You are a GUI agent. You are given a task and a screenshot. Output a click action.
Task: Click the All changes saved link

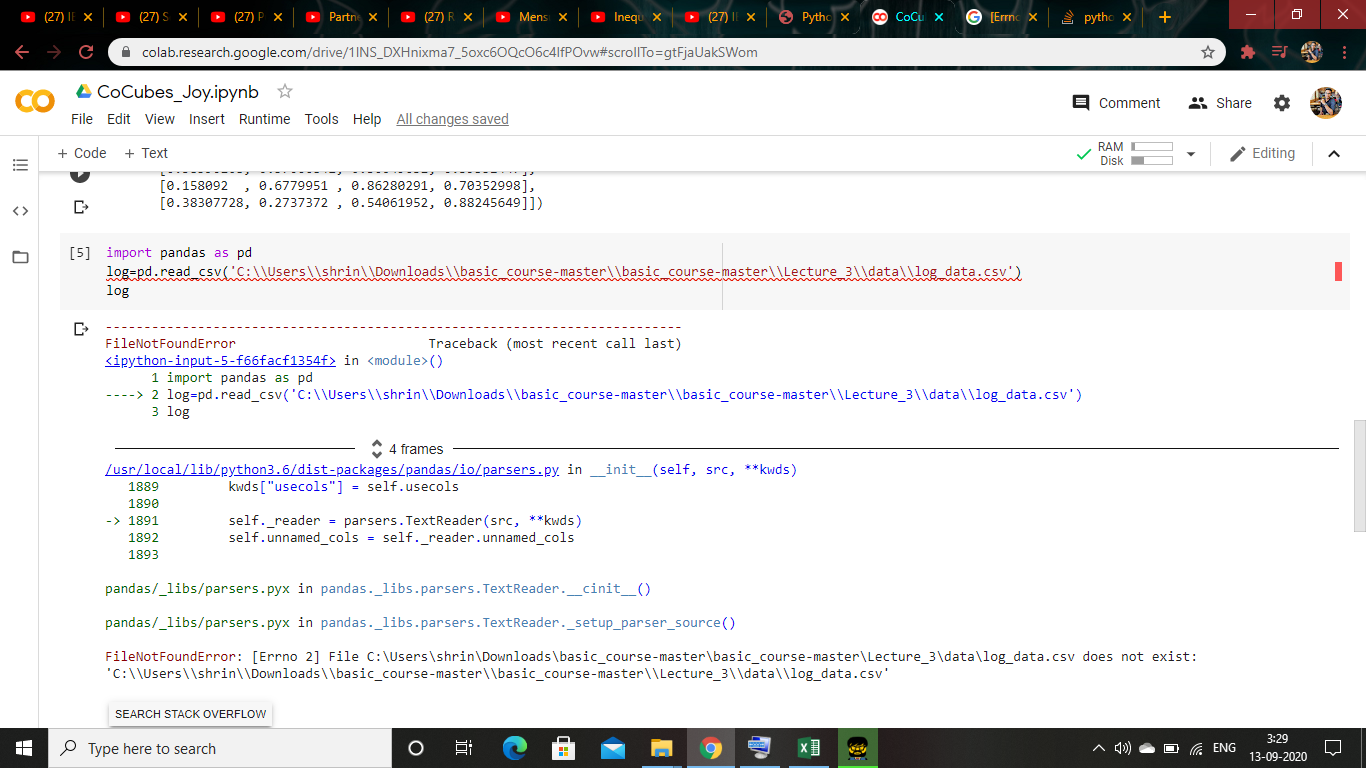(x=452, y=119)
